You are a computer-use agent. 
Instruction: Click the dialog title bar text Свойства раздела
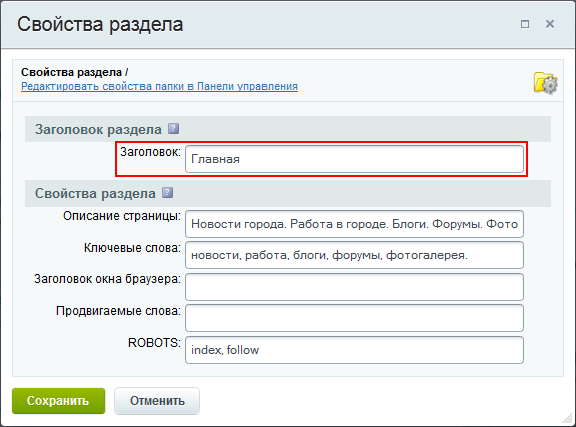(100, 24)
